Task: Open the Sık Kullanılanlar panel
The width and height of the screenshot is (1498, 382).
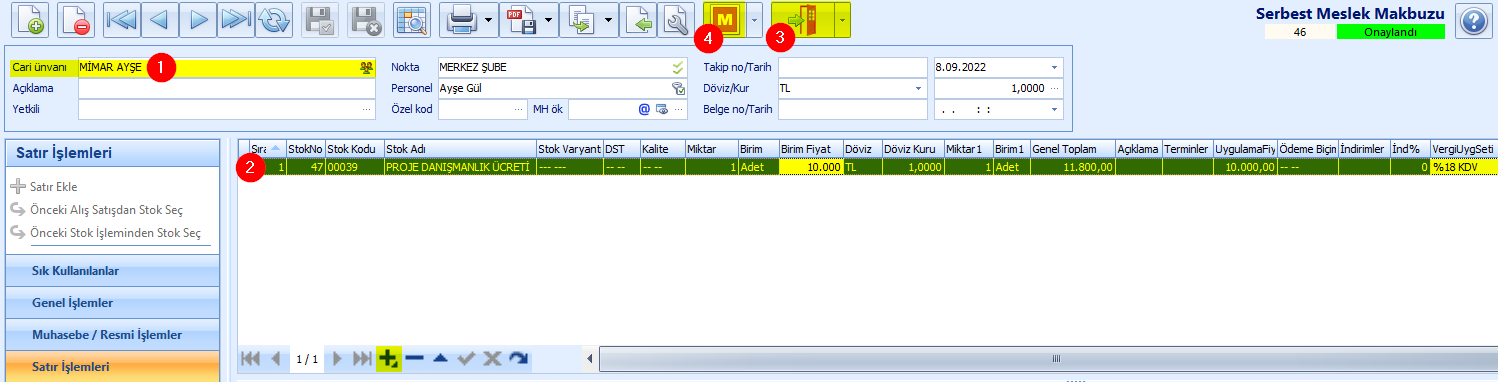Action: [110, 271]
